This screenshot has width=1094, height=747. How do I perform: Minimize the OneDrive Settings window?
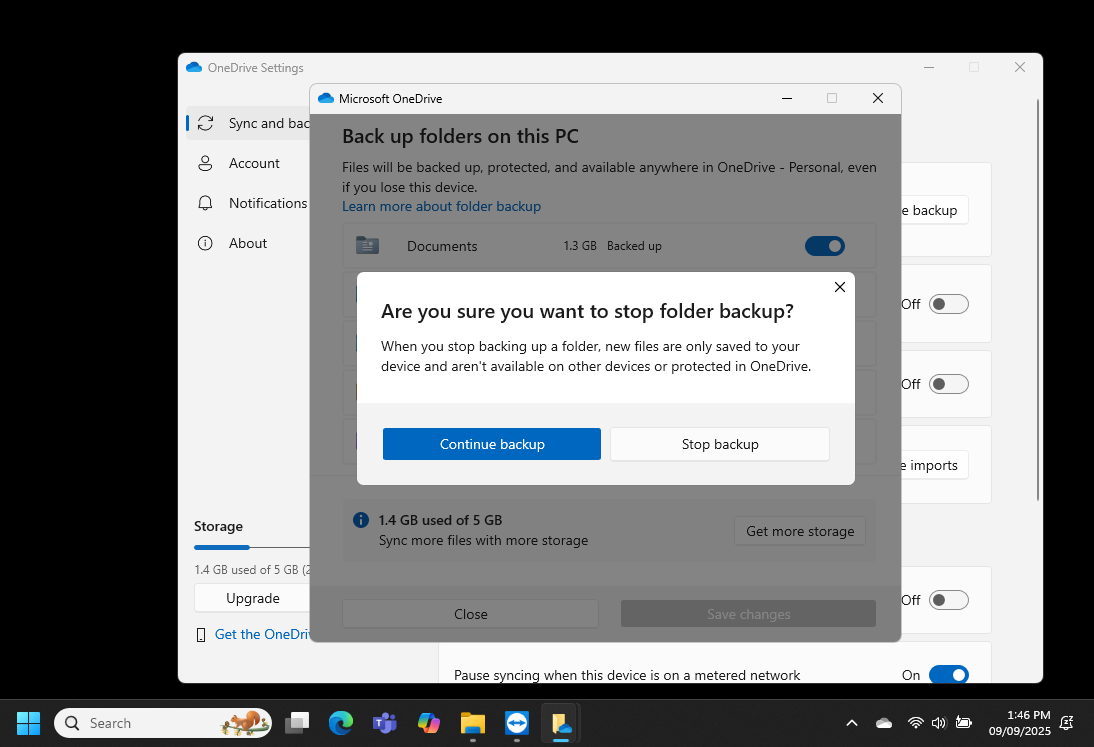929,67
